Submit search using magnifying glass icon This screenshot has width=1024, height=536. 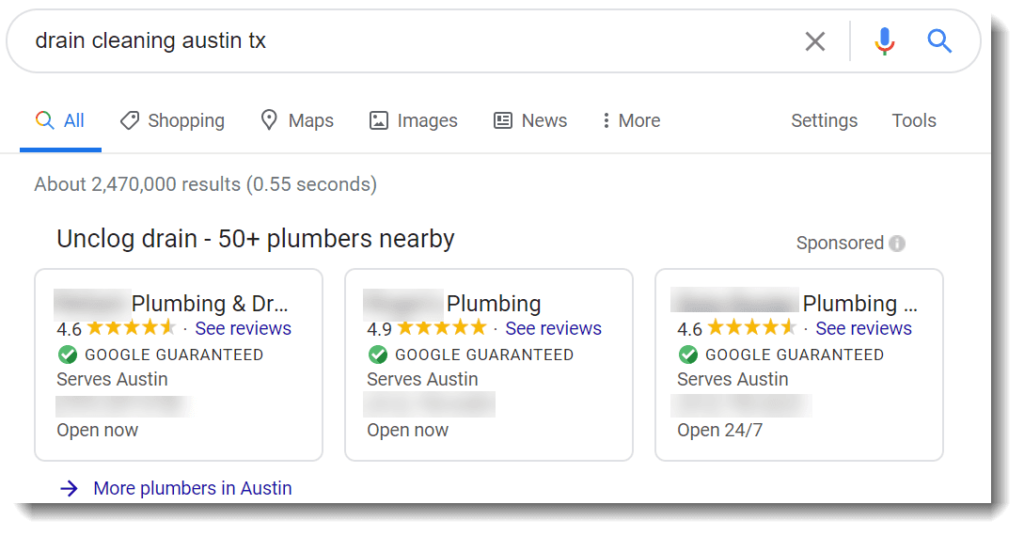(939, 41)
